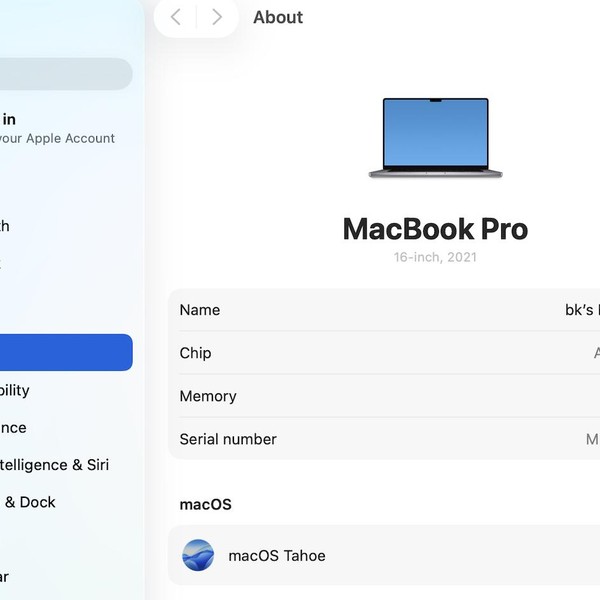Open Desktop & Dock settings

[x=28, y=502]
